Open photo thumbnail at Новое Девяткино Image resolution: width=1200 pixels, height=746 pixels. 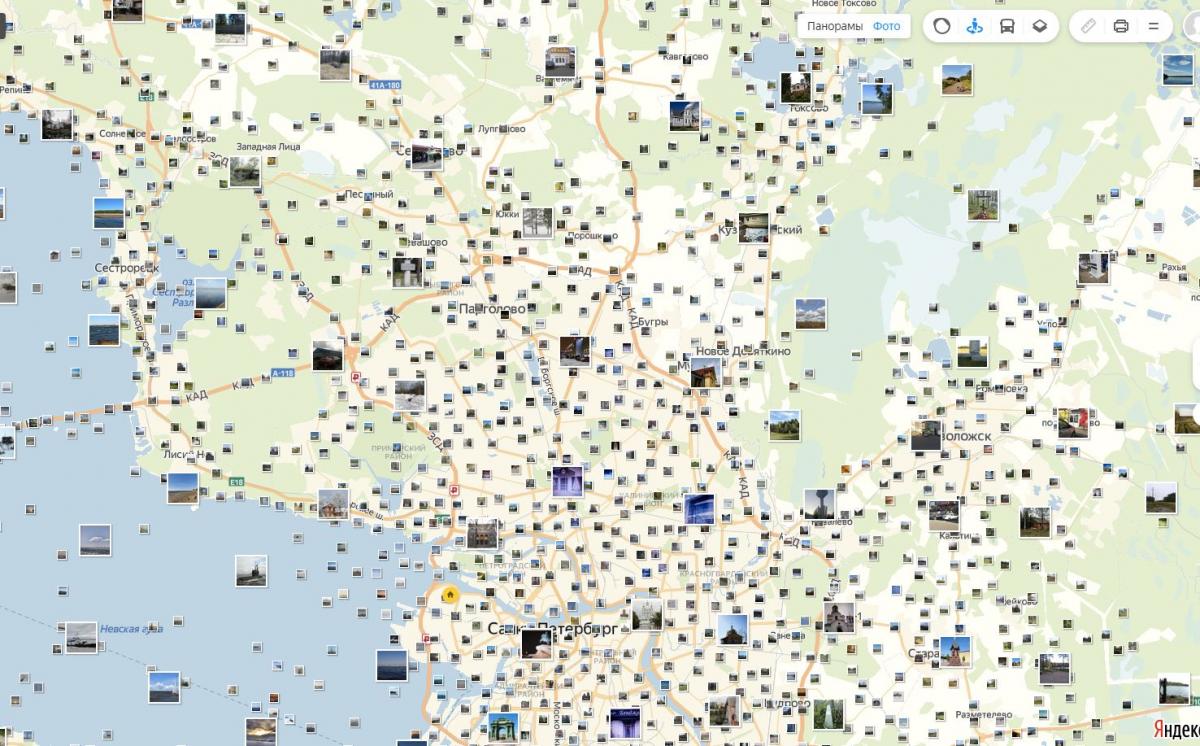pyautogui.click(x=706, y=373)
